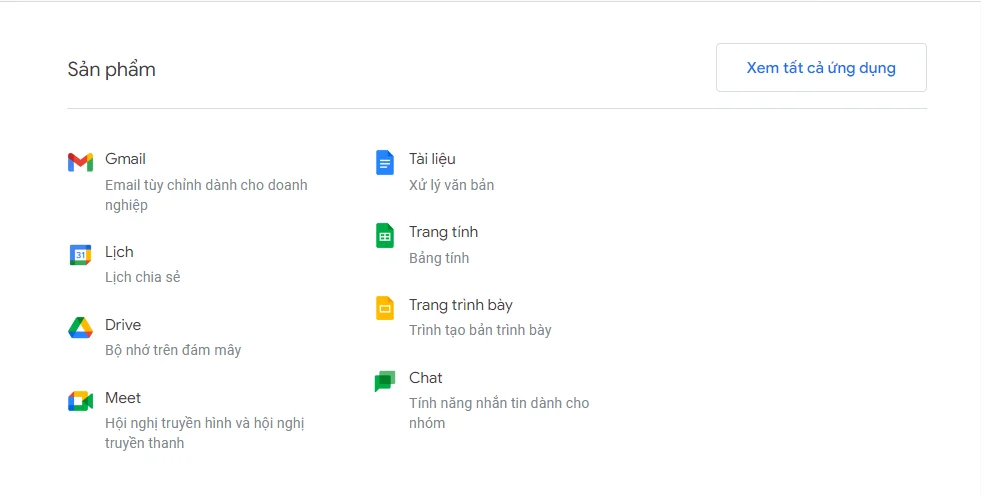Screen dimensions: 981x497
Task: Click the "Bảng tính" description text
Action: click(439, 258)
